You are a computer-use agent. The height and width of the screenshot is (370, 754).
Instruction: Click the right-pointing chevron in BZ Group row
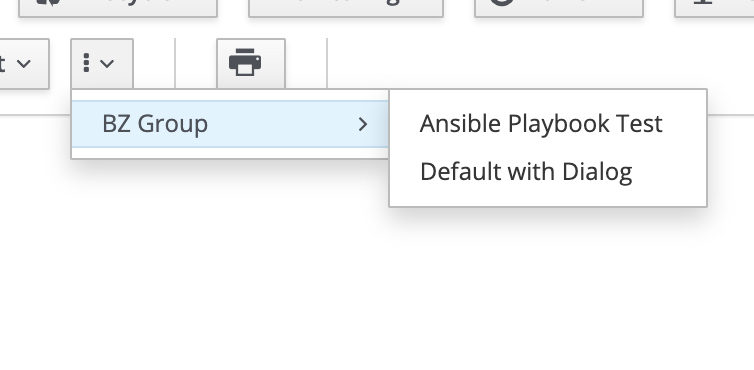coord(363,125)
